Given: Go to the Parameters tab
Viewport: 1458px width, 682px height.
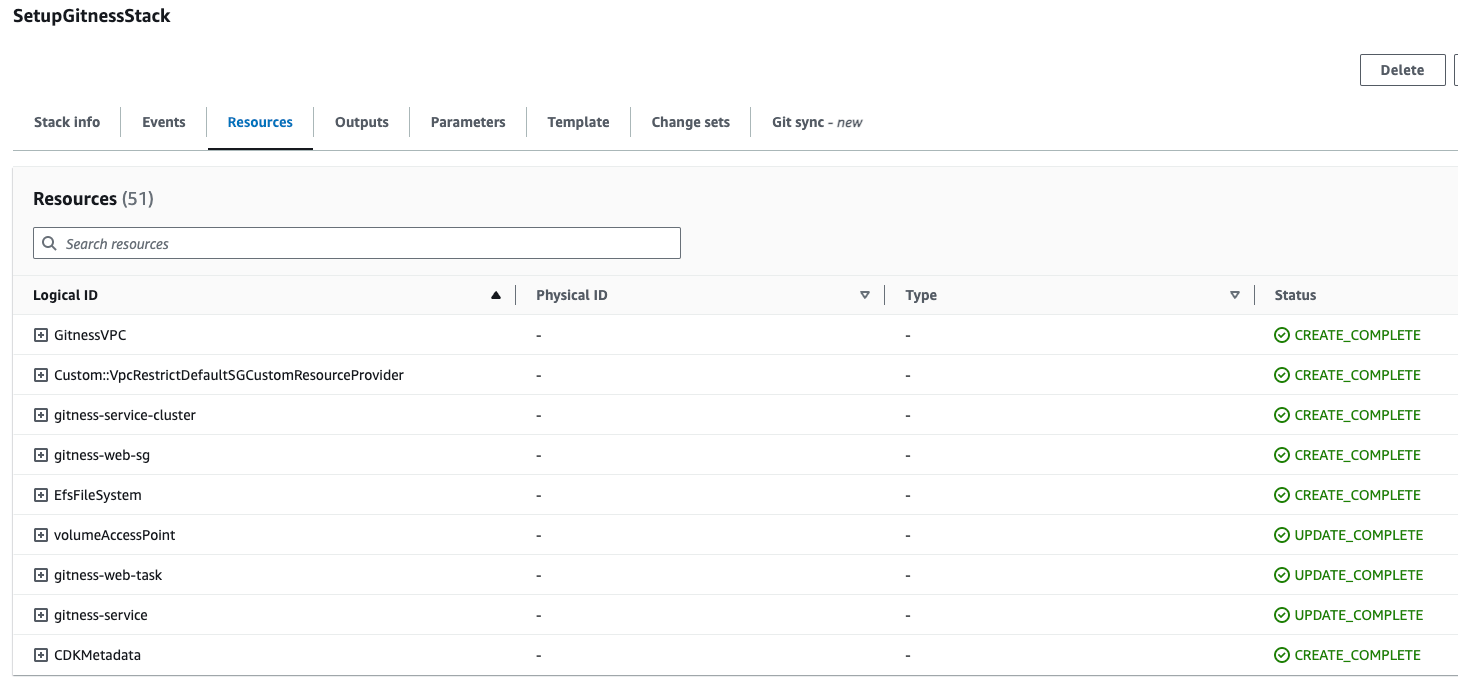Looking at the screenshot, I should [468, 122].
